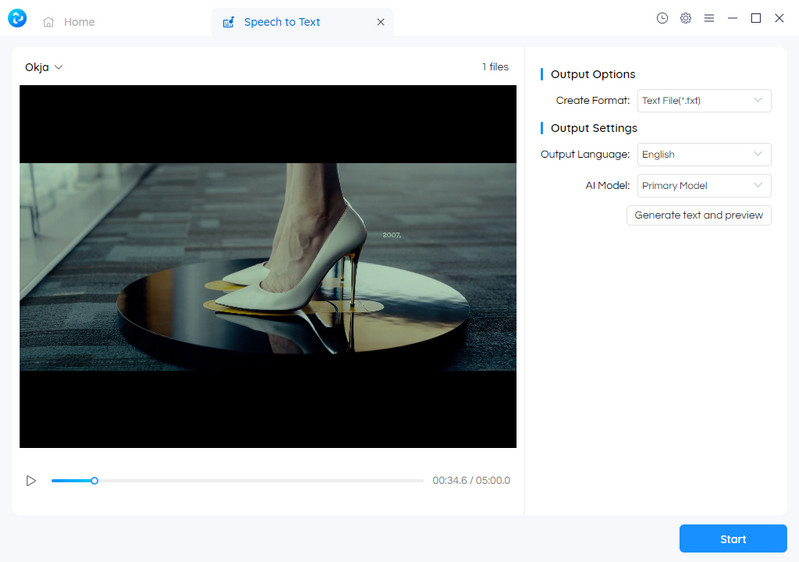Open the hamburger menu icon
This screenshot has height=562, width=799.
(x=709, y=18)
